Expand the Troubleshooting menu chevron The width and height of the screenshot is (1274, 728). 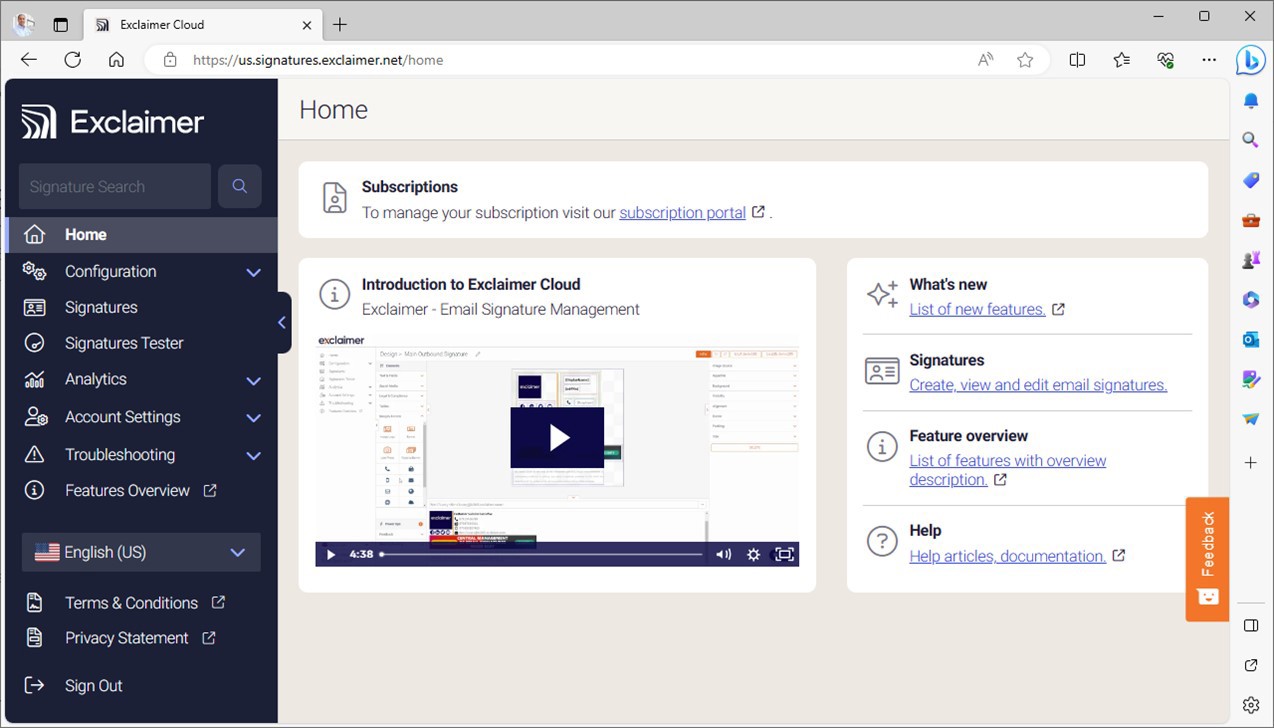tap(253, 455)
